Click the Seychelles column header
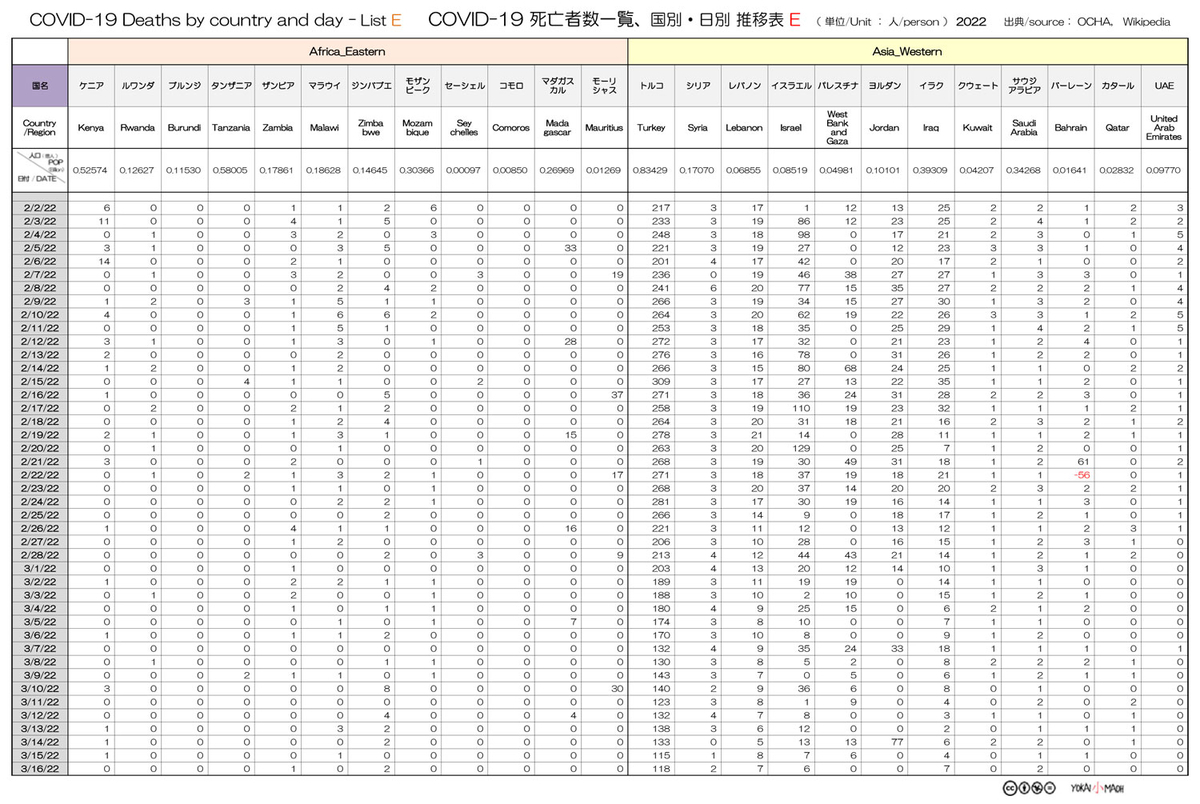The height and width of the screenshot is (804, 1200). 464,128
